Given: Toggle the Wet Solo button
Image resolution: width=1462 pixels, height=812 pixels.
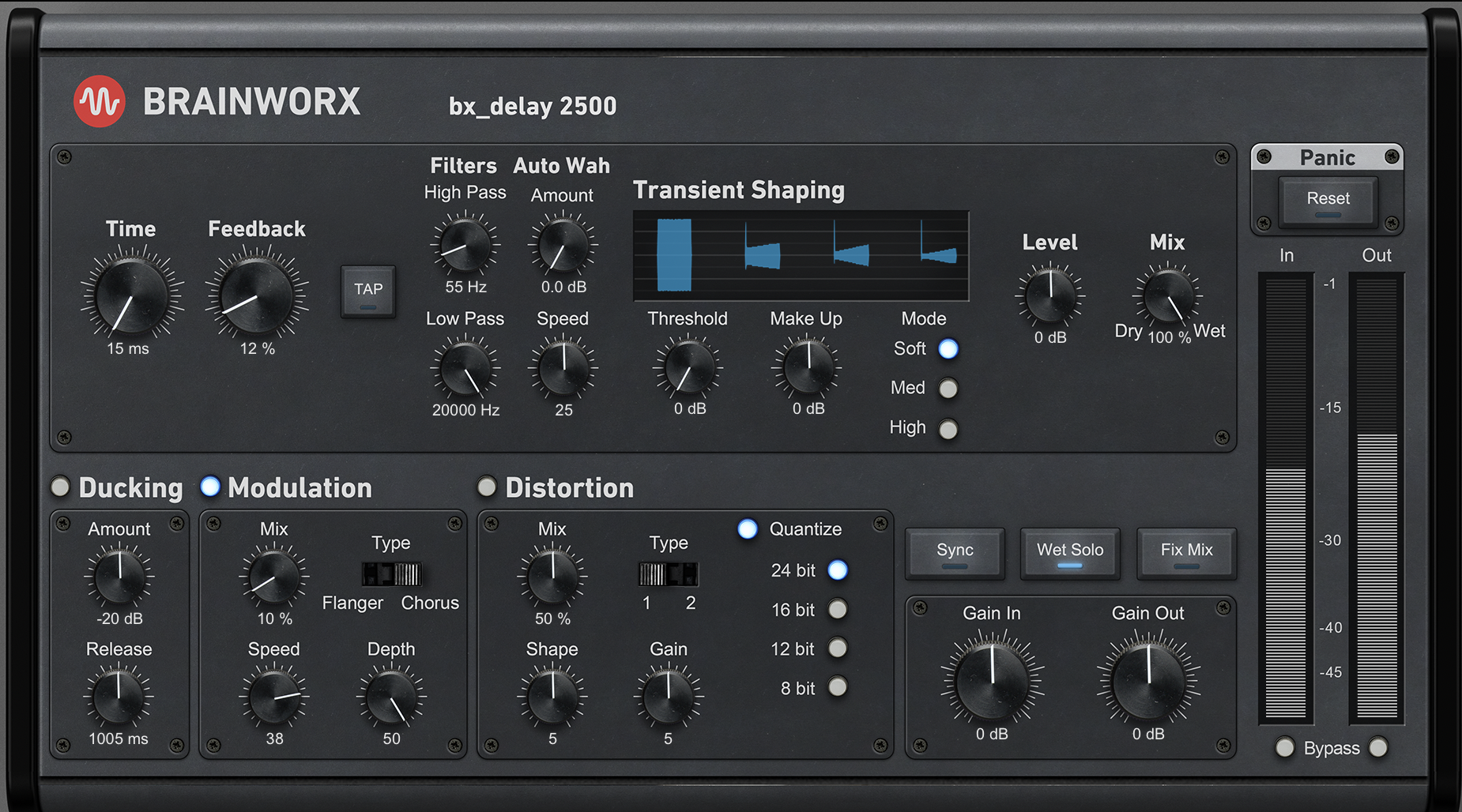Looking at the screenshot, I should [x=1071, y=552].
